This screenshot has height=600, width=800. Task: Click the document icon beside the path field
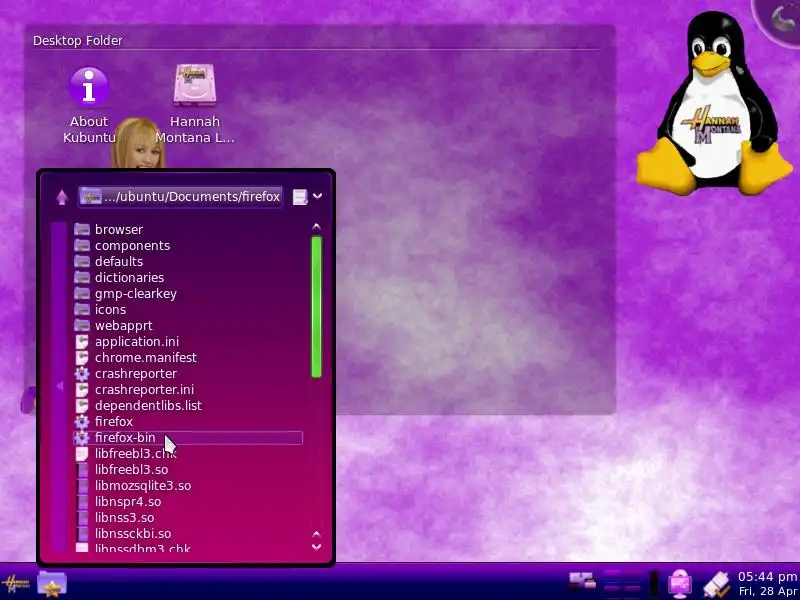[300, 196]
